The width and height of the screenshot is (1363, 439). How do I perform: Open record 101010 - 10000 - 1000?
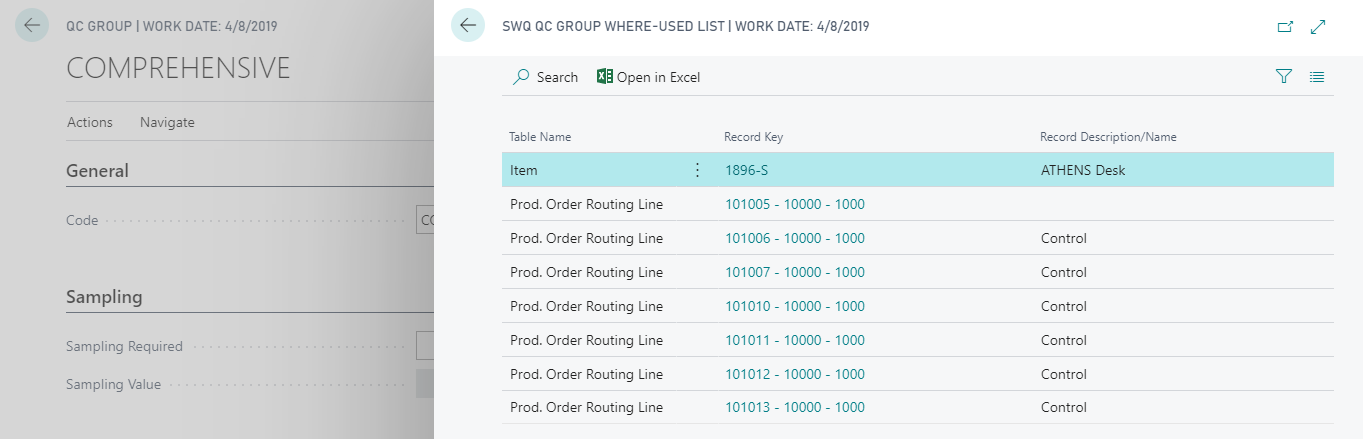point(794,306)
